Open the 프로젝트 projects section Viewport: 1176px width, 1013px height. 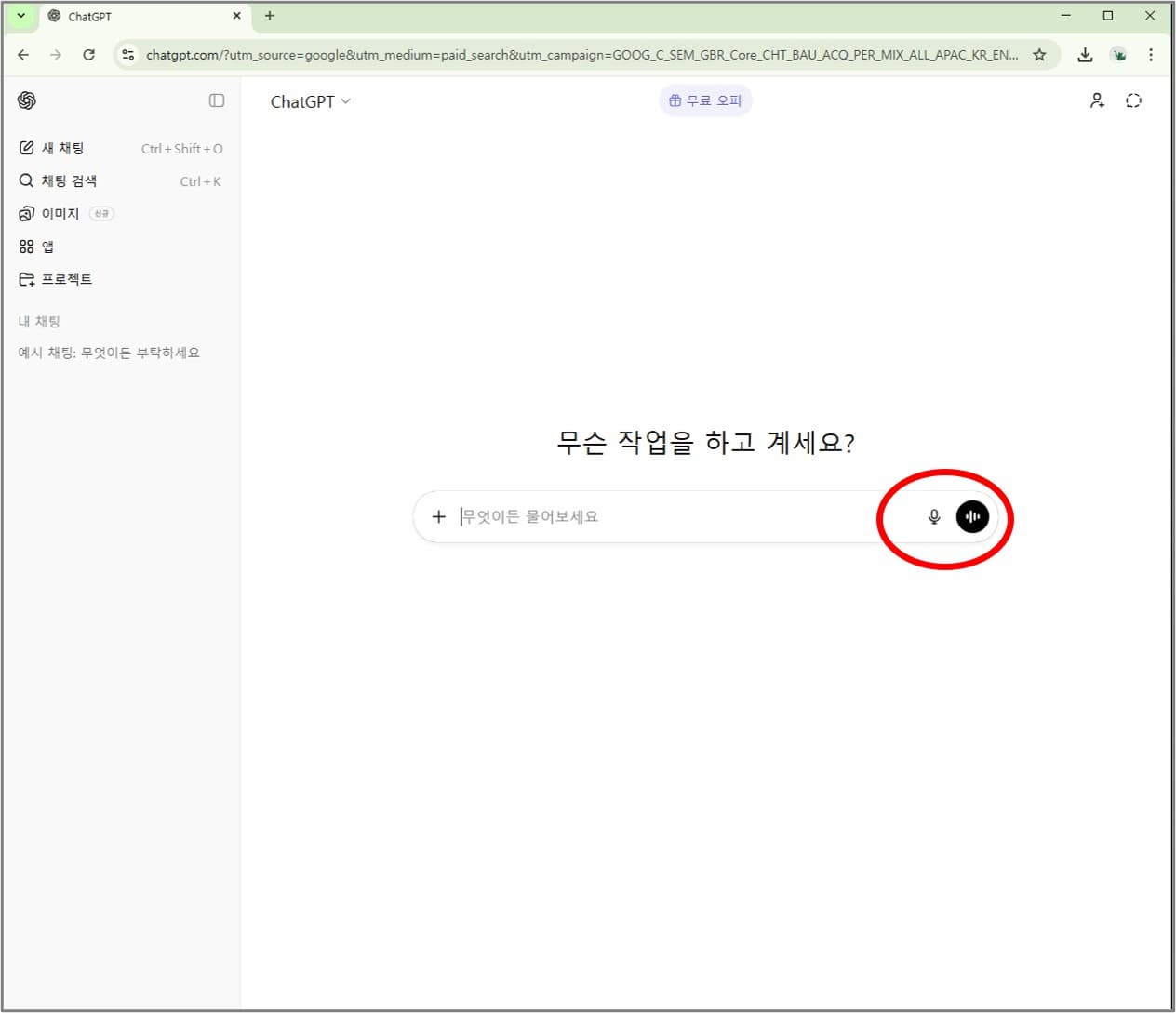121,279
